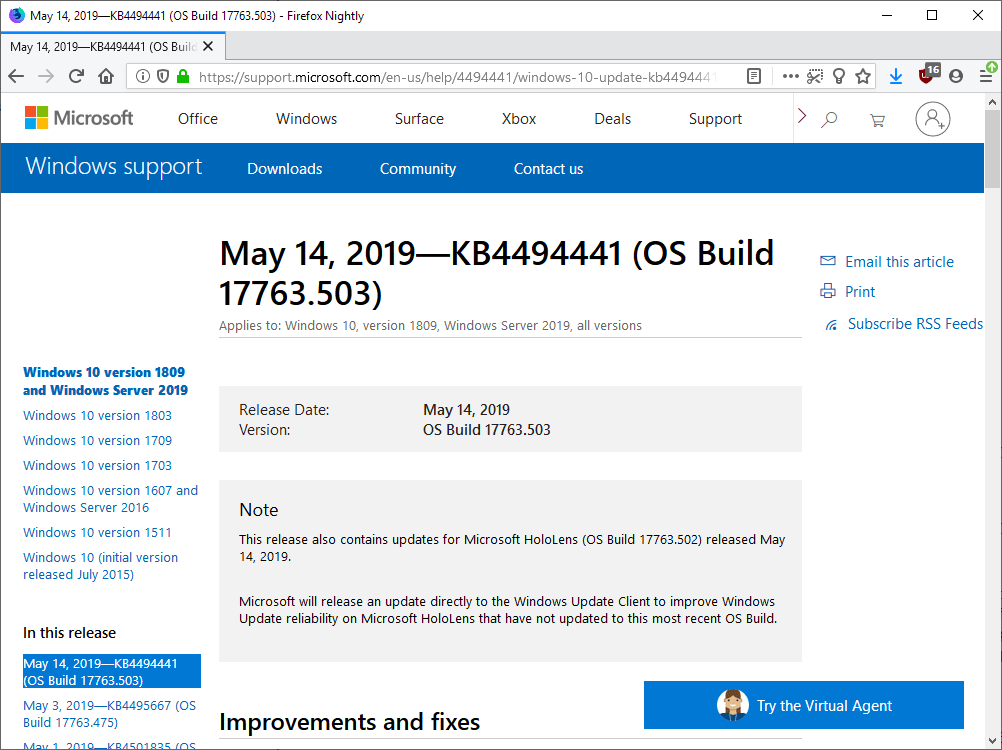Image resolution: width=1002 pixels, height=750 pixels.
Task: Open Microsoft site search magnifier
Action: point(829,119)
